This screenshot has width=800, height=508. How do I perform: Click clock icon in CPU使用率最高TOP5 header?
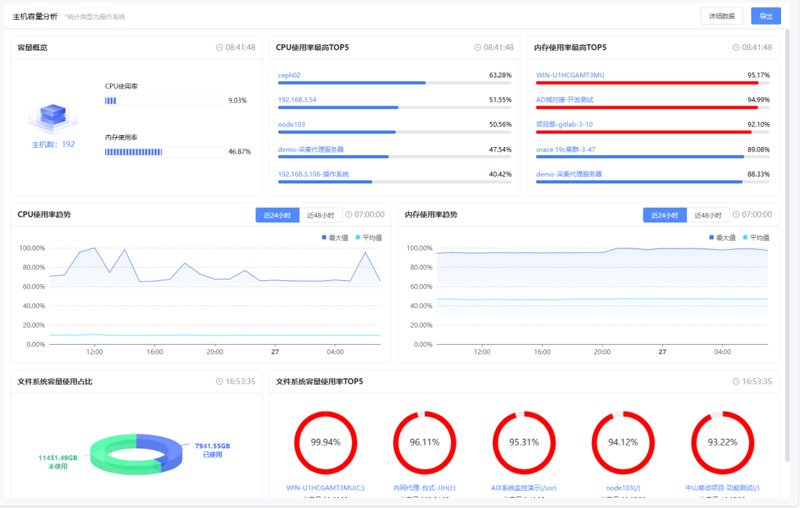coord(478,47)
